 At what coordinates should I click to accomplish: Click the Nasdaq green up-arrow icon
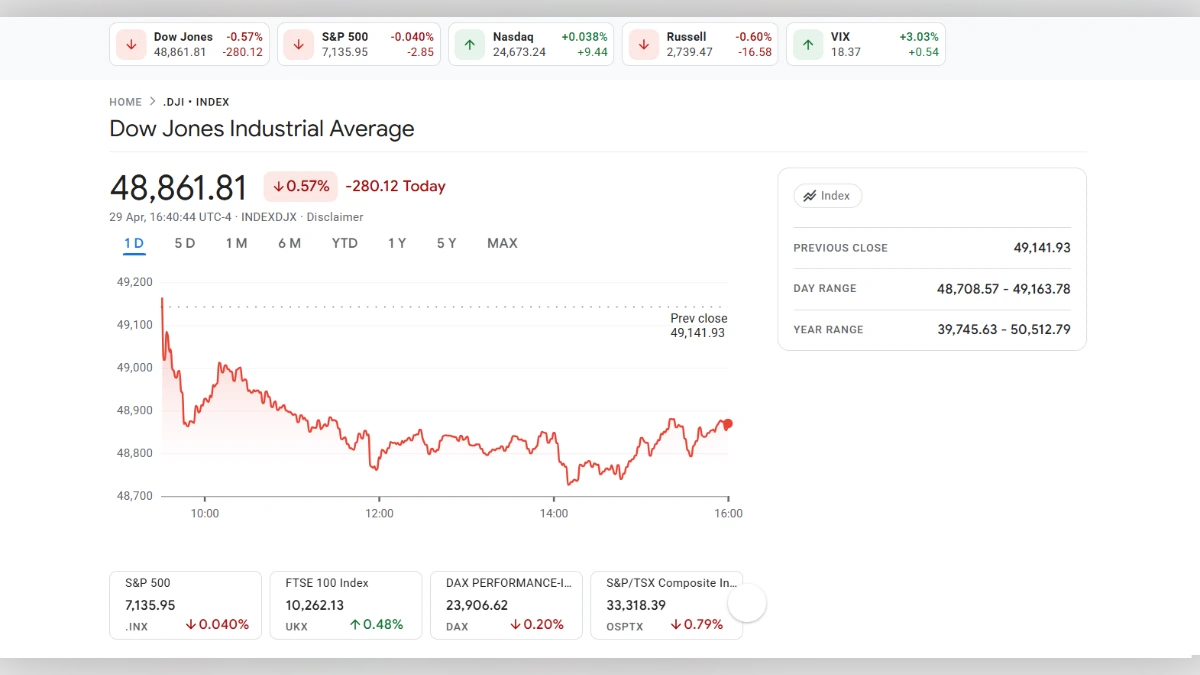tap(470, 44)
